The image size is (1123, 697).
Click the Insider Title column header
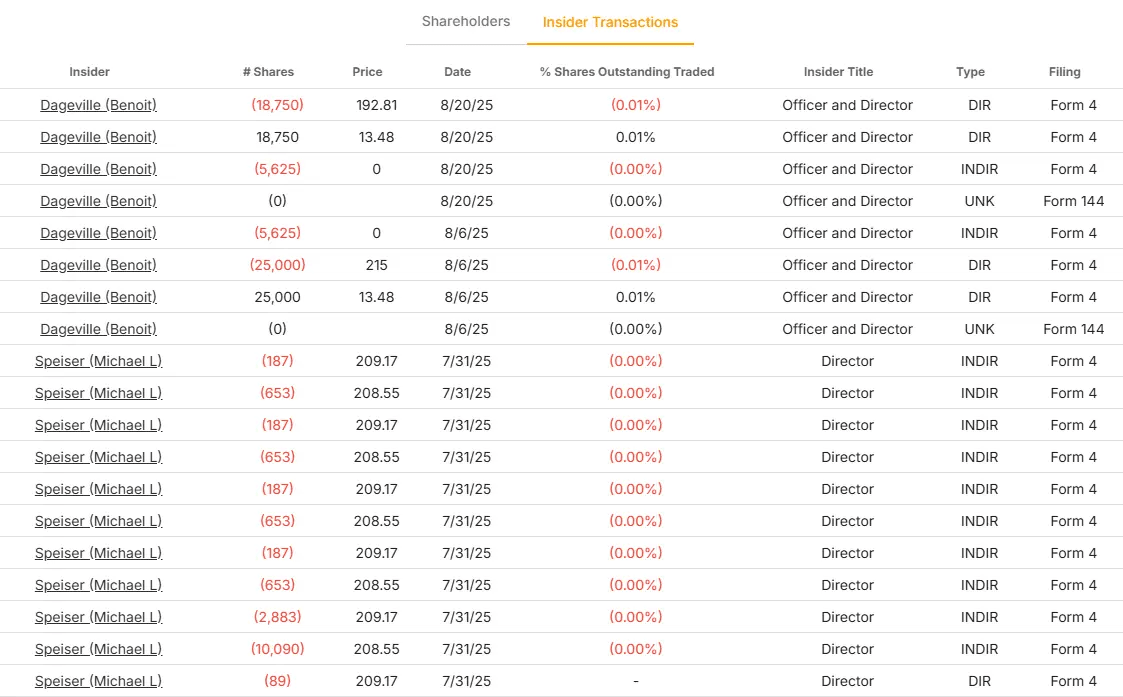[838, 72]
